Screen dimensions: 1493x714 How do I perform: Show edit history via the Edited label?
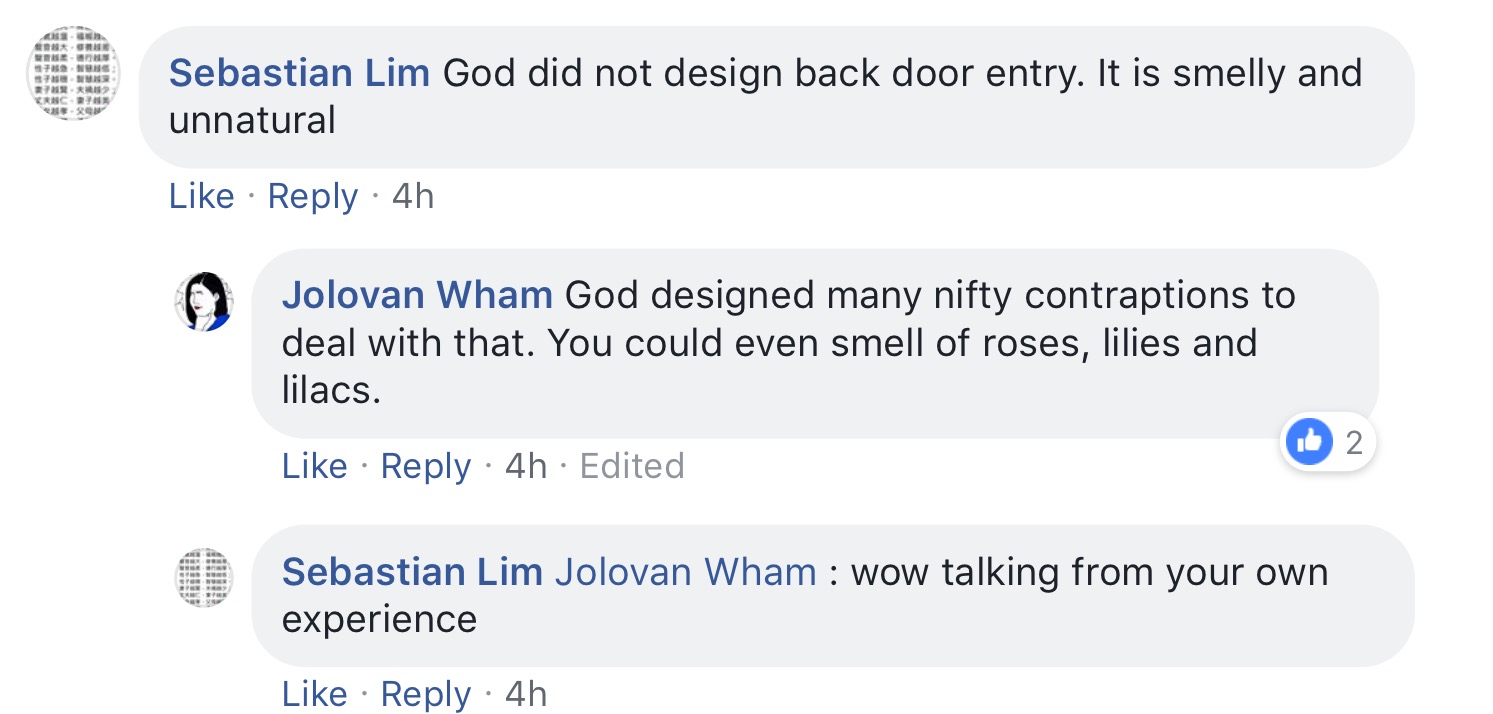tap(632, 466)
